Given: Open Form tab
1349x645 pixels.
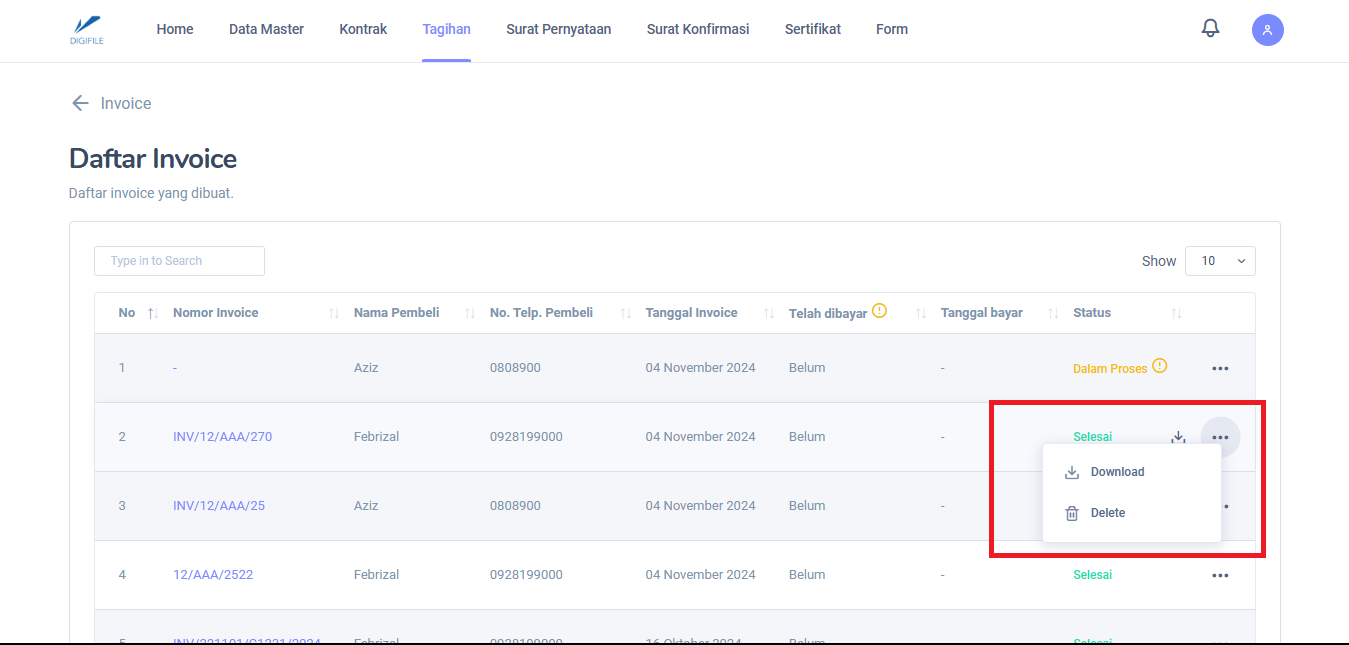Looking at the screenshot, I should (x=892, y=29).
